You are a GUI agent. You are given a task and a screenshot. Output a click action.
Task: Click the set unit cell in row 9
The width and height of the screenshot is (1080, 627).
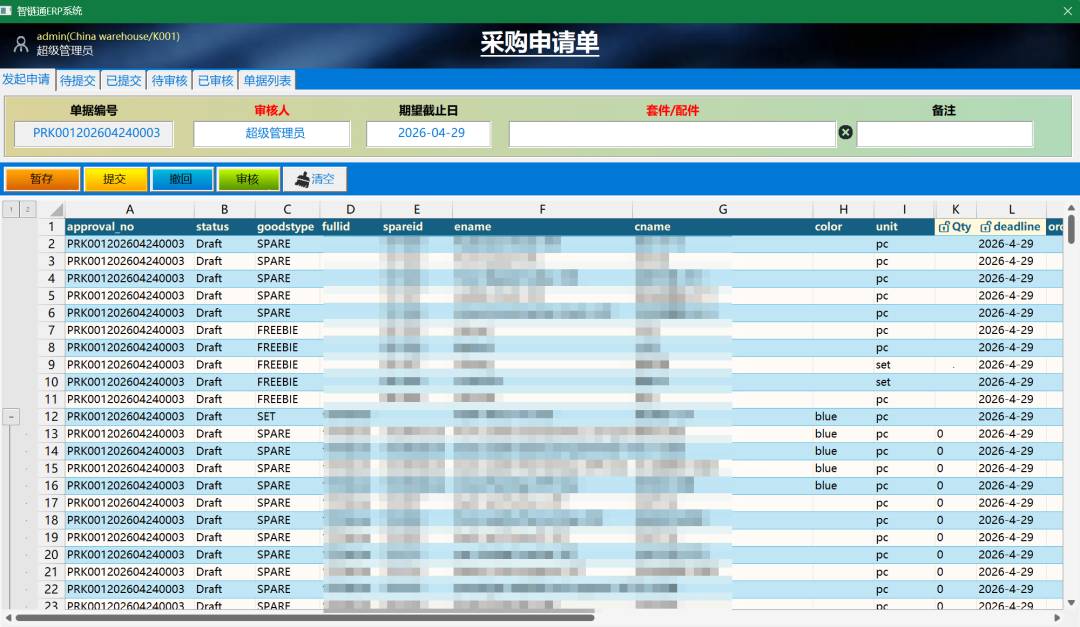904,364
